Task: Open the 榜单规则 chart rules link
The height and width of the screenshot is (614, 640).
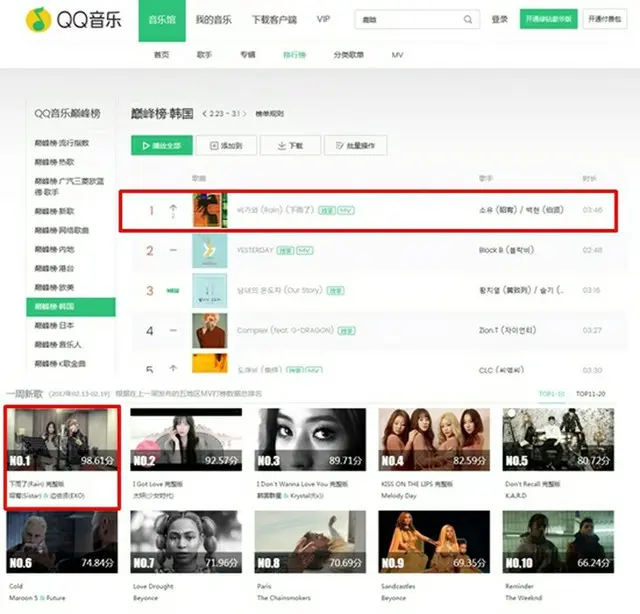Action: pyautogui.click(x=269, y=114)
